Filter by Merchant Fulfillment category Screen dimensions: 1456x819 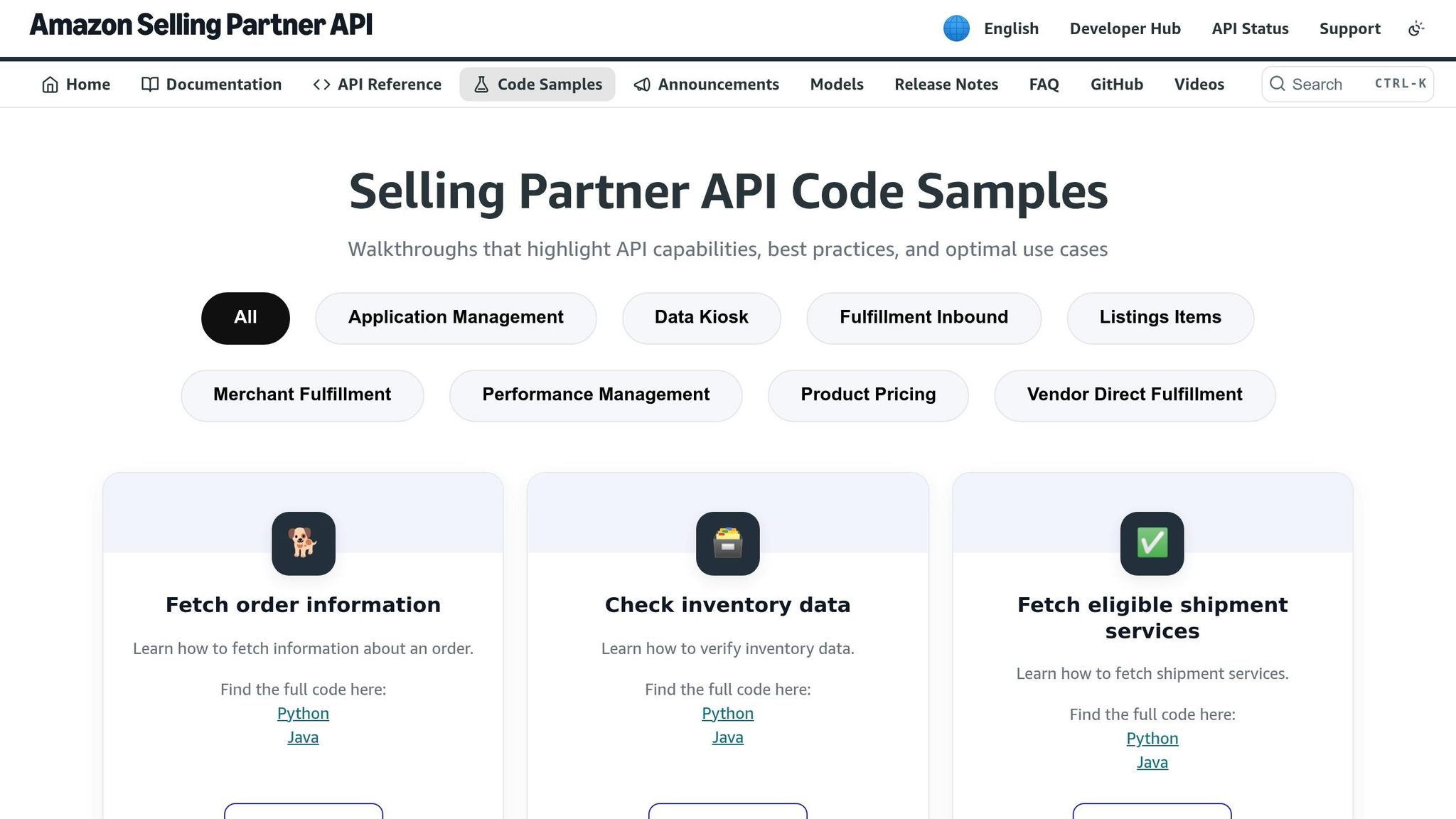pyautogui.click(x=301, y=395)
